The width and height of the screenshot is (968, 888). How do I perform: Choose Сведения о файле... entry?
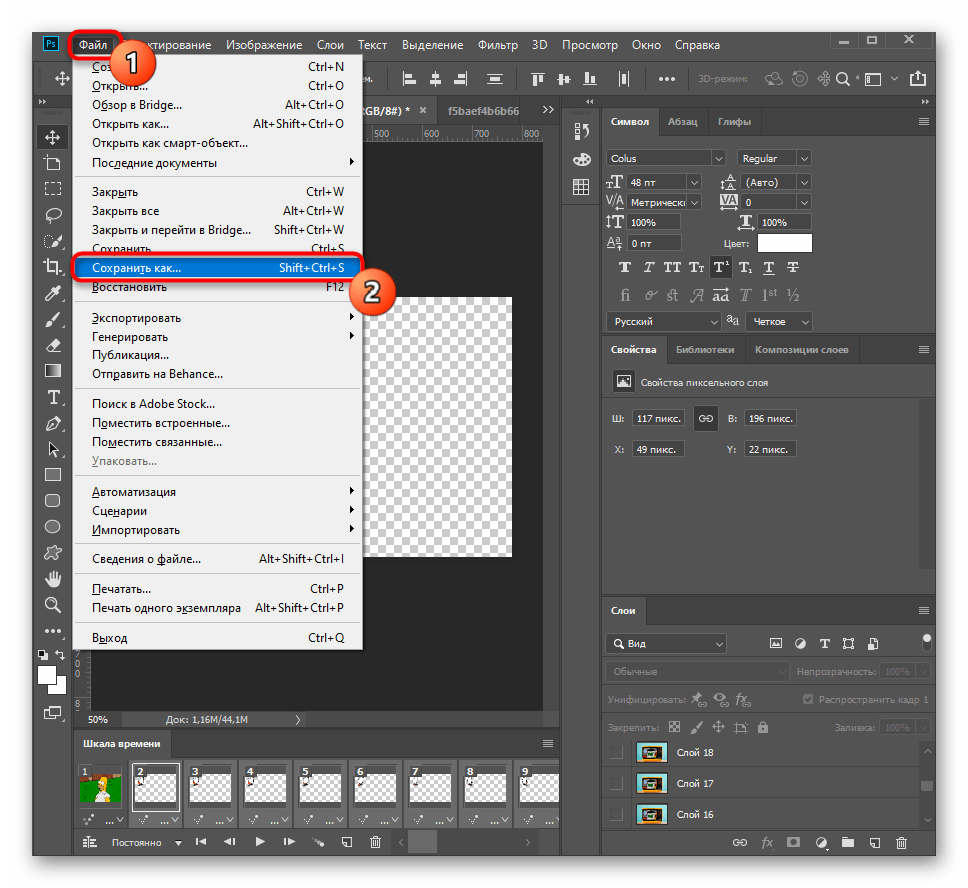click(217, 559)
